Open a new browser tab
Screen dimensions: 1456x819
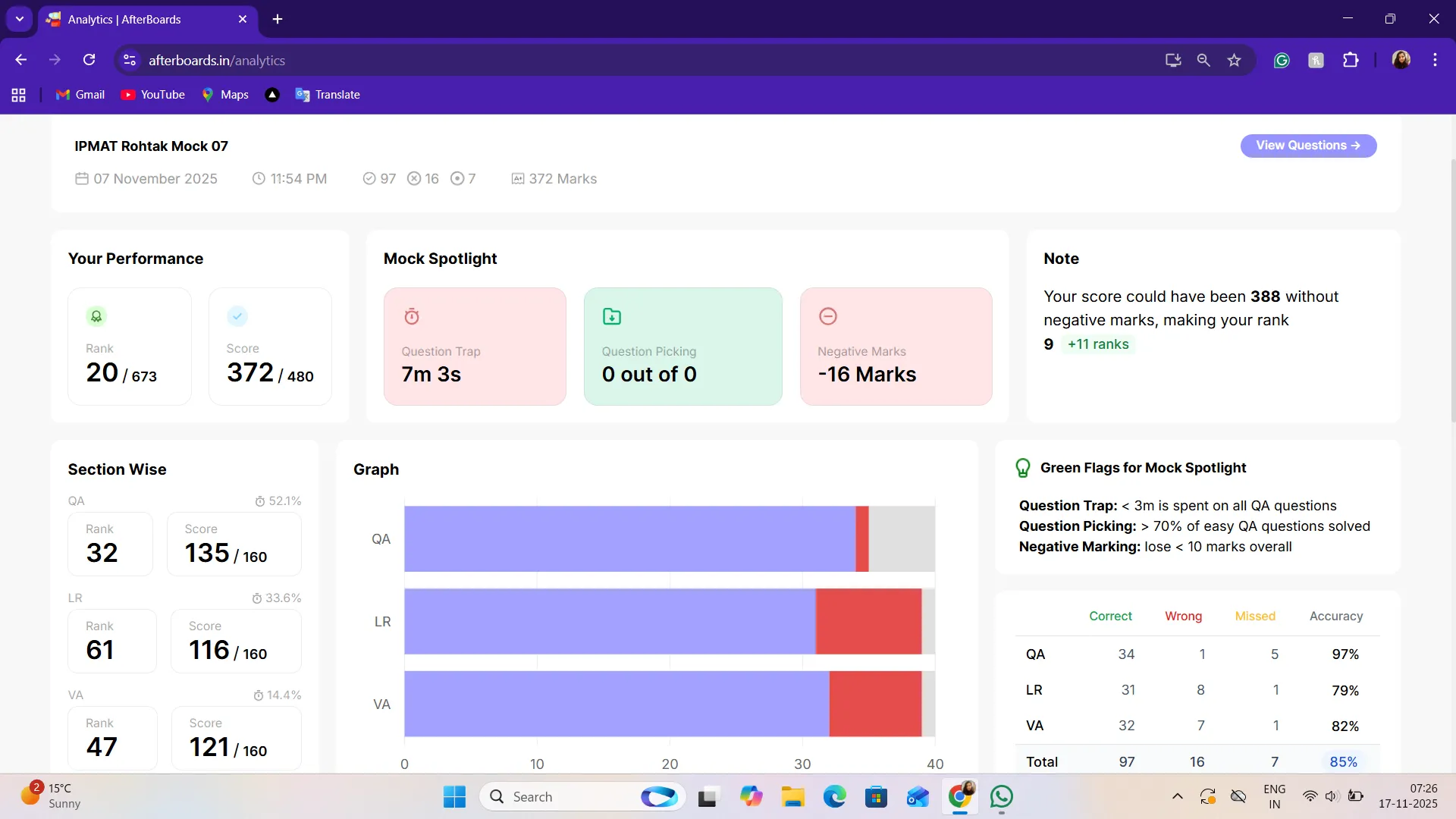[x=278, y=19]
